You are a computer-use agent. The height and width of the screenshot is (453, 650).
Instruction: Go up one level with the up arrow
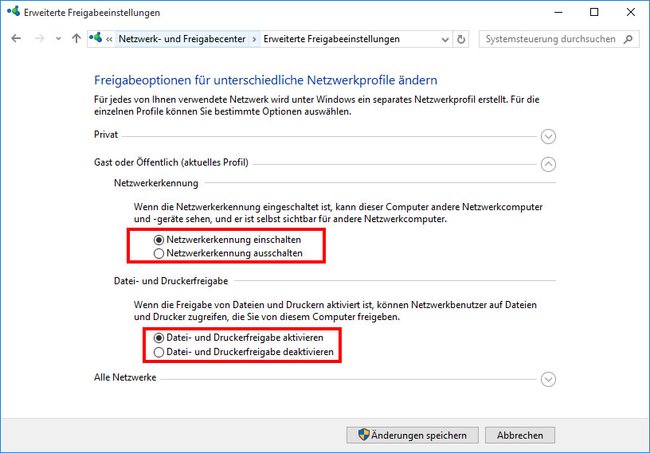(x=76, y=39)
